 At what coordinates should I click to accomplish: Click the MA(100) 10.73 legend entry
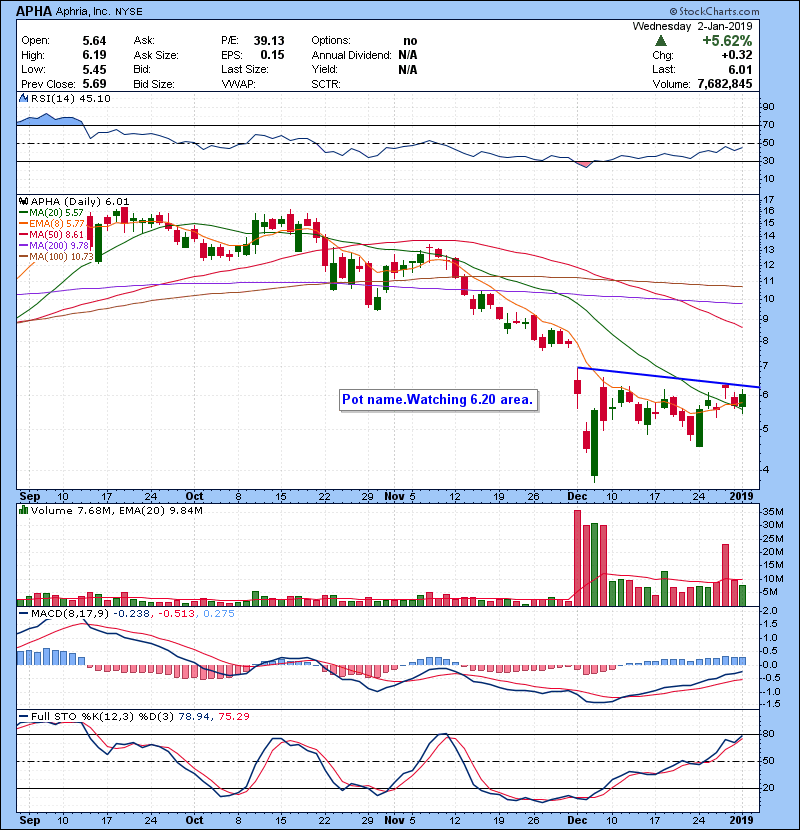pyautogui.click(x=56, y=257)
